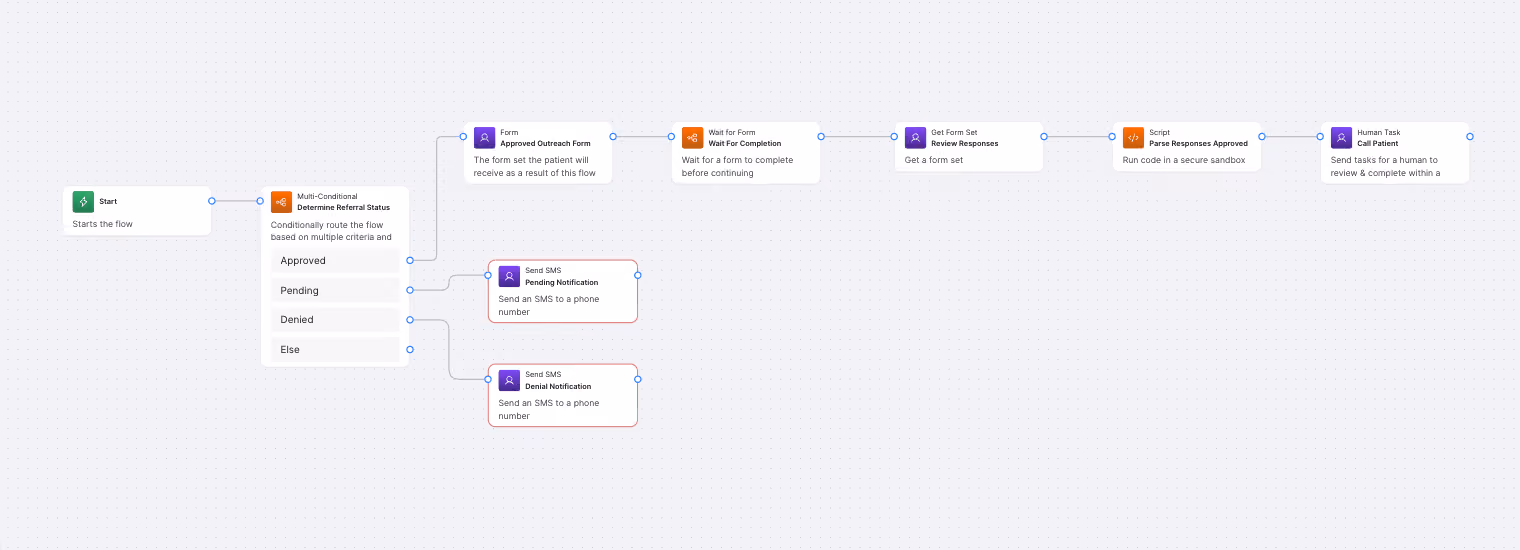Click the Review Responses output port

click(x=1044, y=136)
